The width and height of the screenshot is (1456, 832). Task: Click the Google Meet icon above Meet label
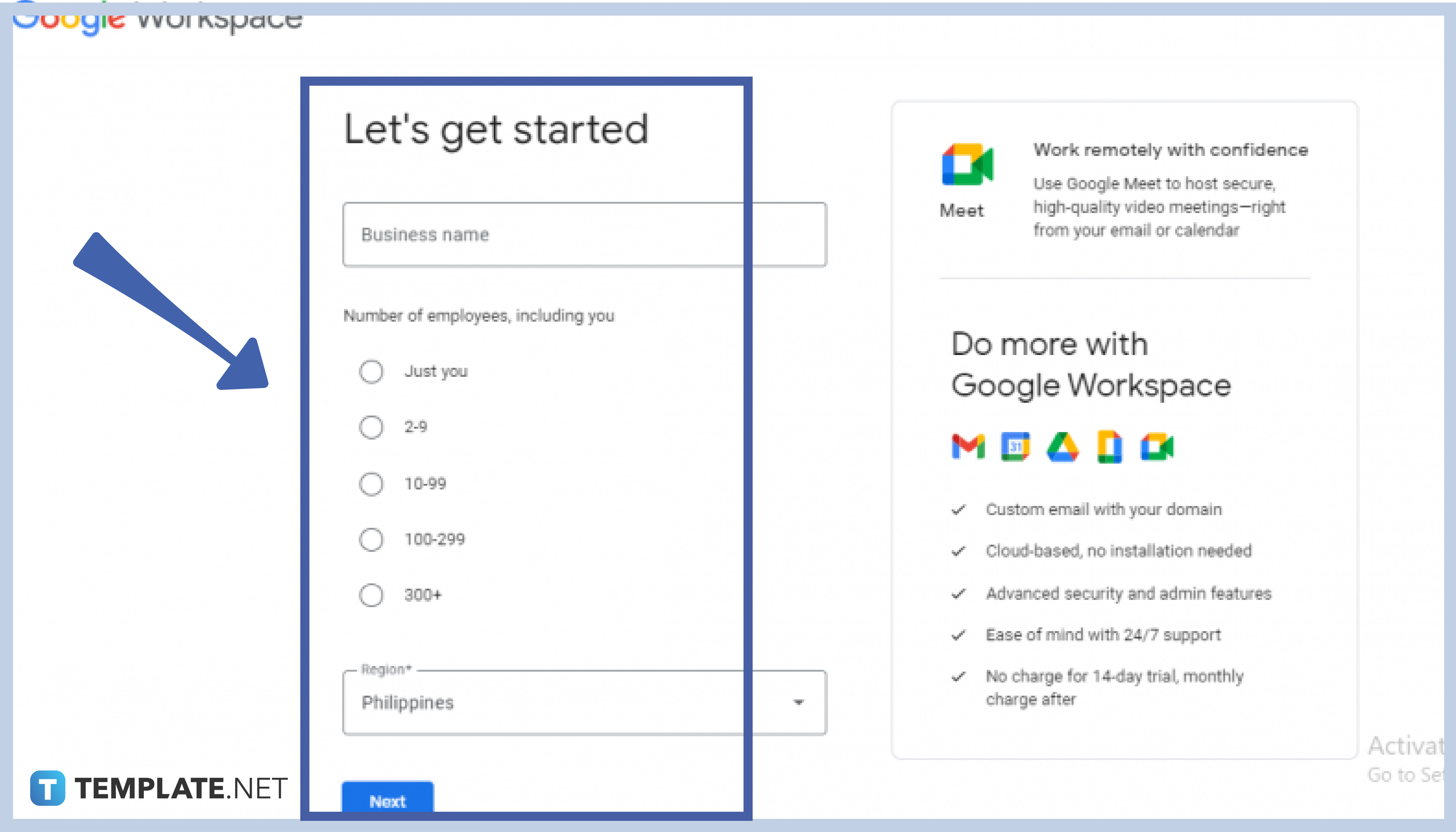[967, 165]
